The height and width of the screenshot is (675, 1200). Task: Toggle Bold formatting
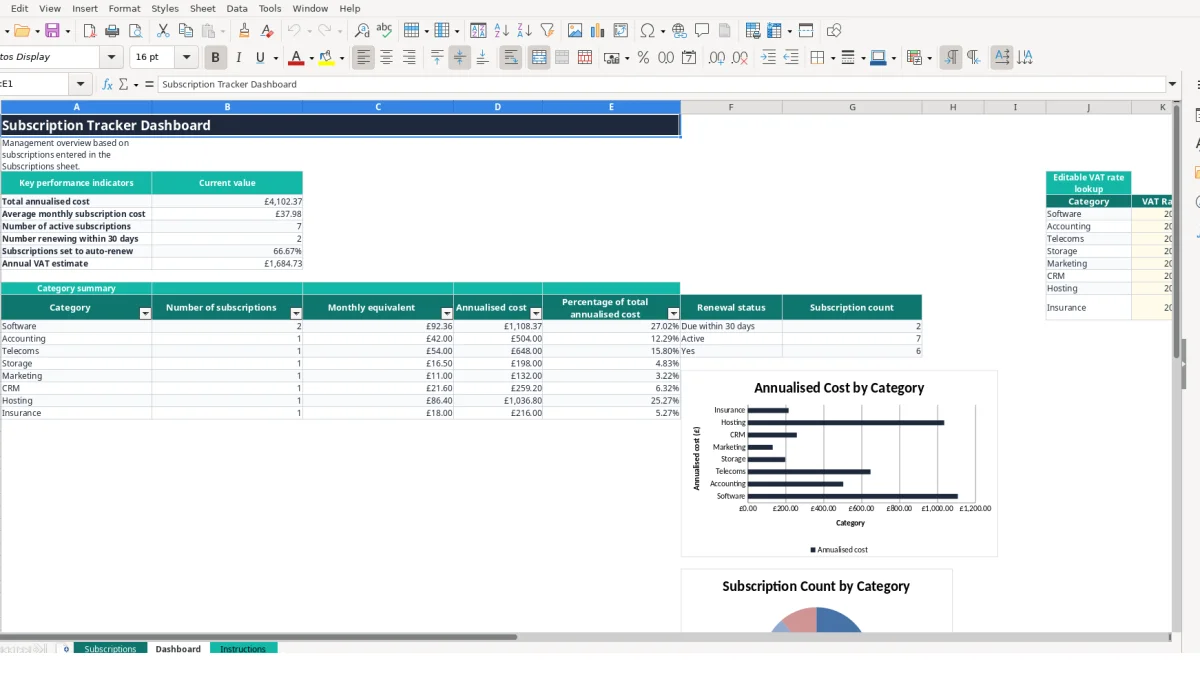pyautogui.click(x=214, y=58)
